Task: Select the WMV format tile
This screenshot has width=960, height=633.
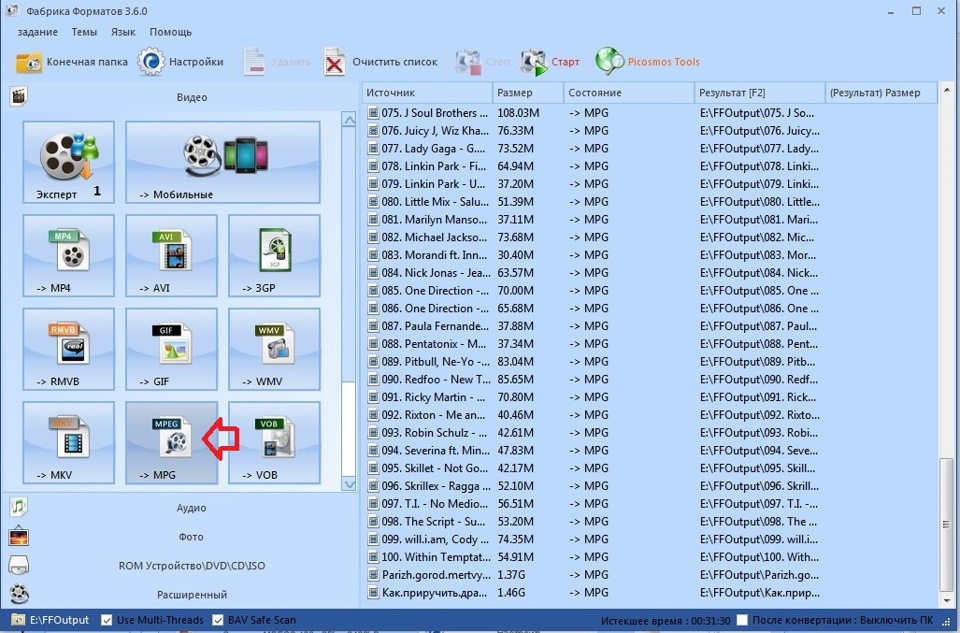Action: (x=274, y=349)
